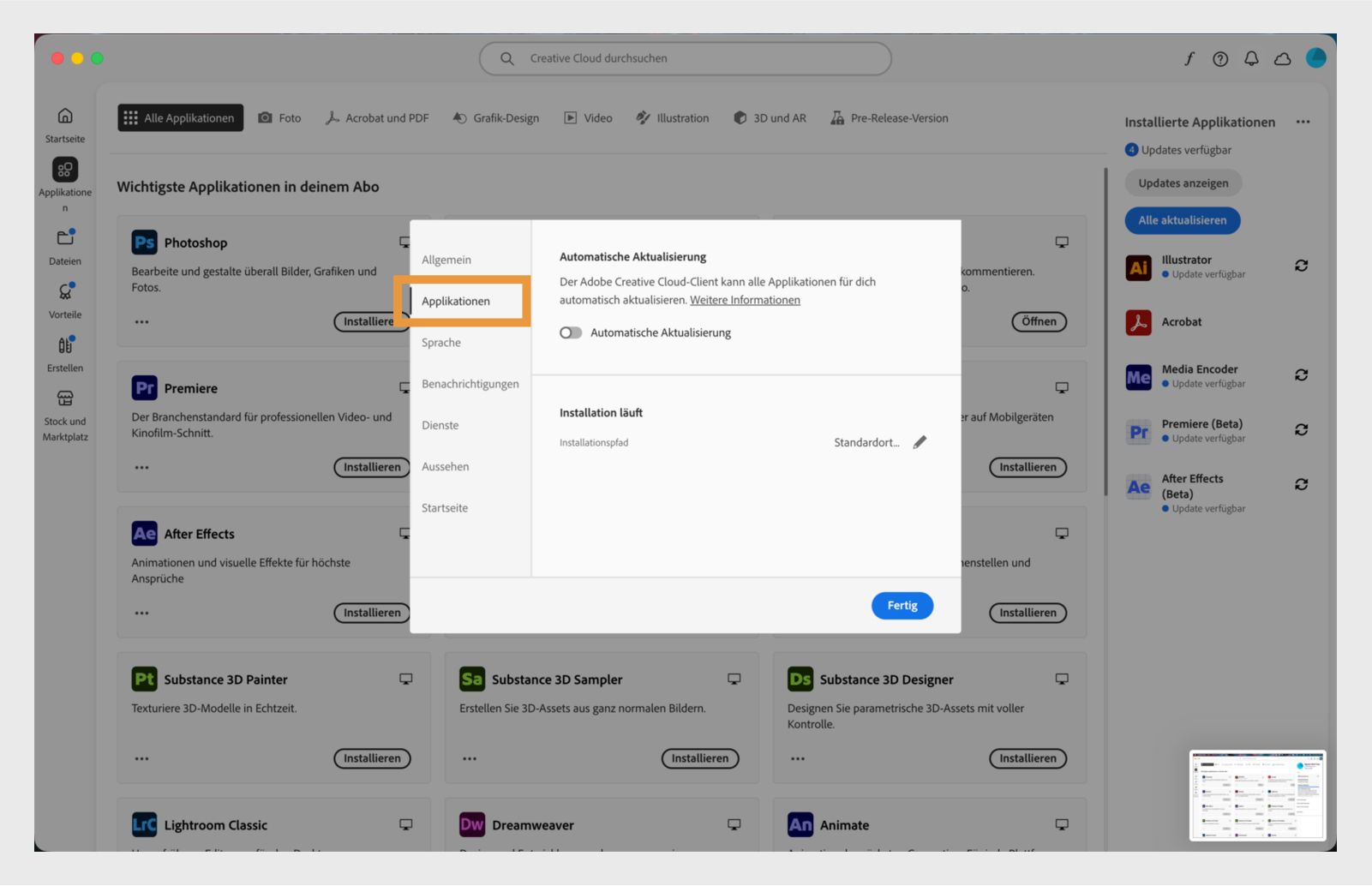Click the Animate An app icon

[x=800, y=825]
